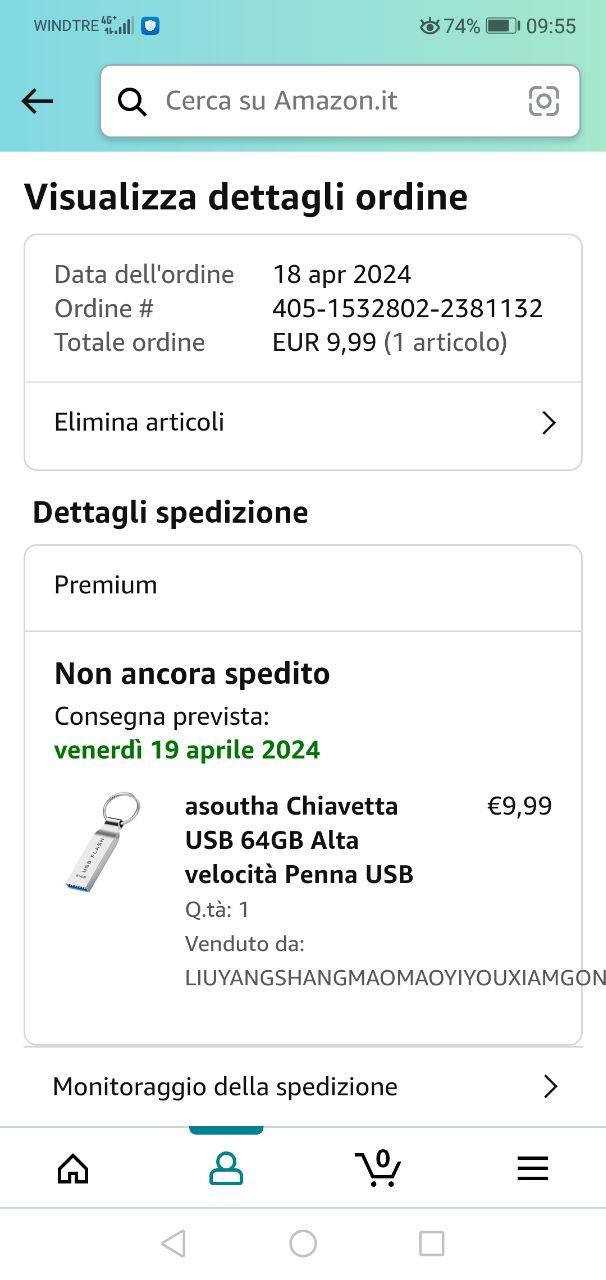Tap the search magnifier icon
Image resolution: width=606 pixels, height=1280 pixels.
[132, 101]
